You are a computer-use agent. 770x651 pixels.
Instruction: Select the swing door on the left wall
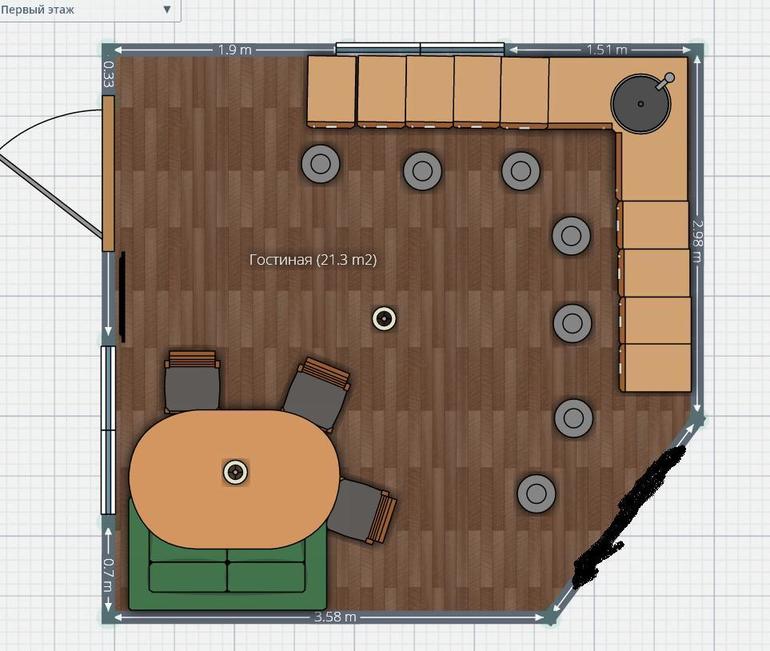point(108,175)
